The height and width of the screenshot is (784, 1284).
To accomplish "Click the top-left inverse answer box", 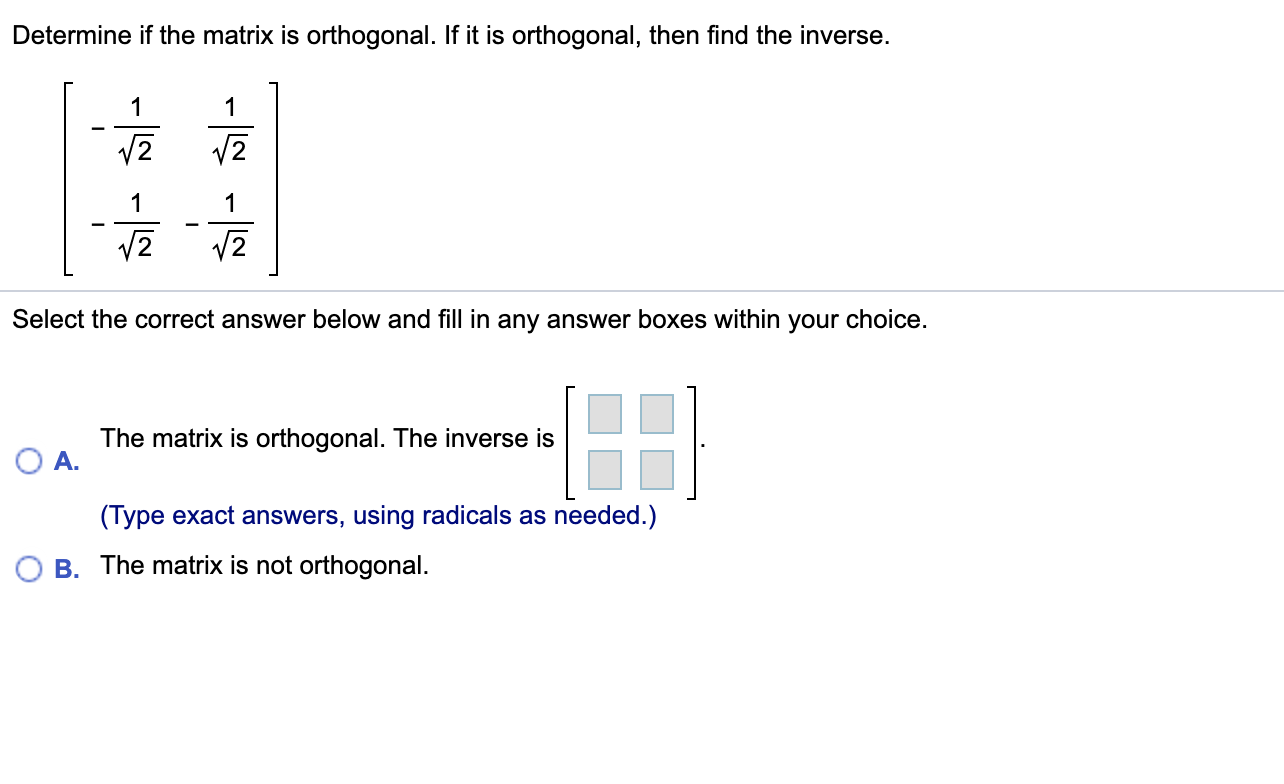I will click(605, 413).
